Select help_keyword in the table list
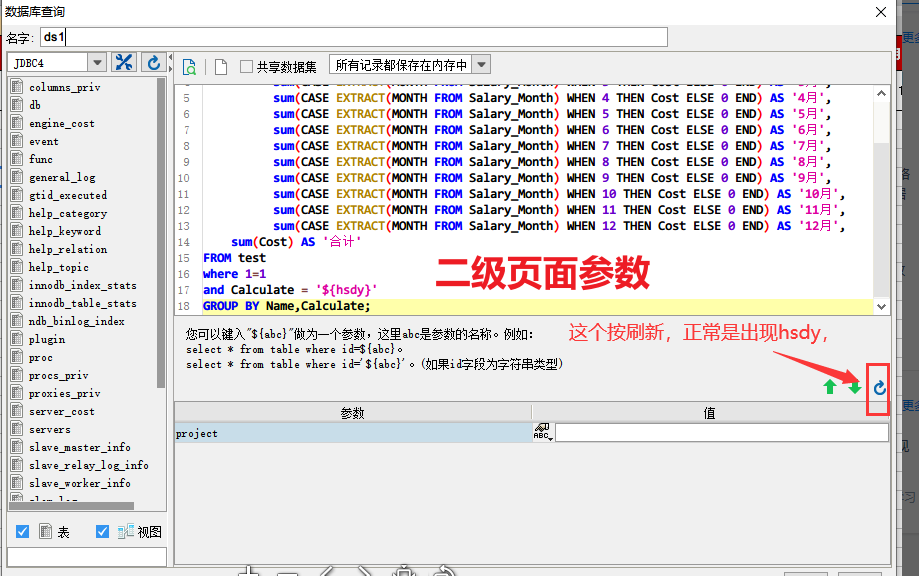The width and height of the screenshot is (919, 576). pyautogui.click(x=65, y=231)
